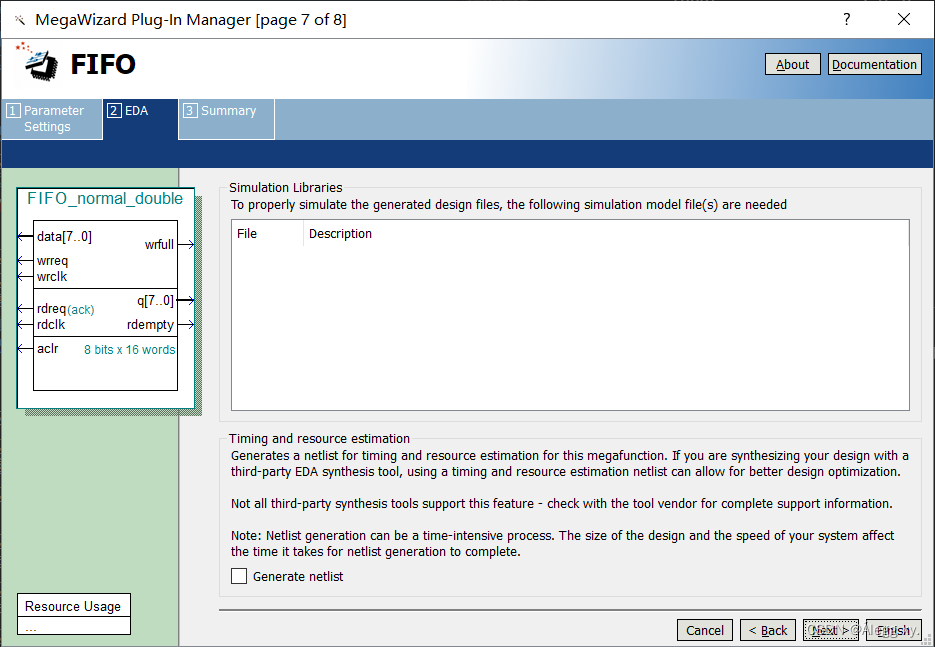Viewport: 935px width, 647px height.
Task: Cancel the wizard
Action: point(704,630)
